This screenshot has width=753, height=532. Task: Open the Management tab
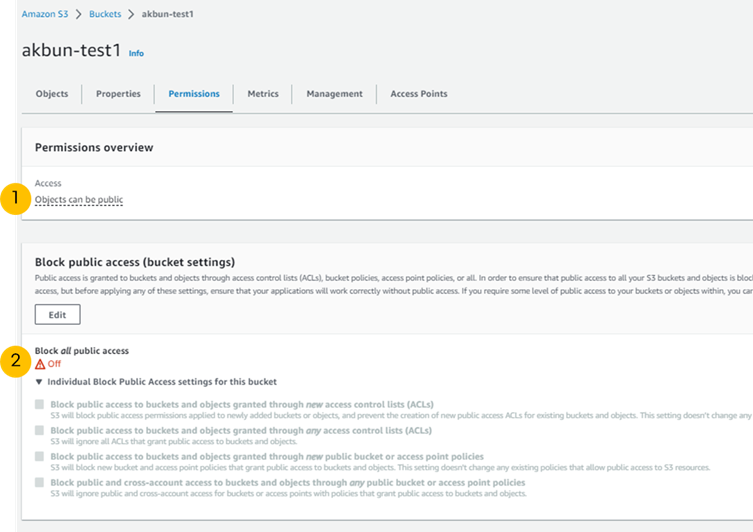(335, 94)
